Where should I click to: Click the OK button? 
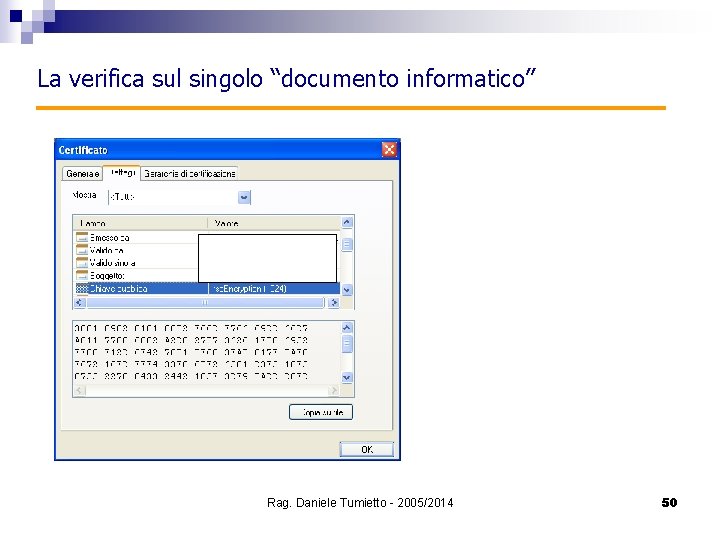[x=367, y=450]
